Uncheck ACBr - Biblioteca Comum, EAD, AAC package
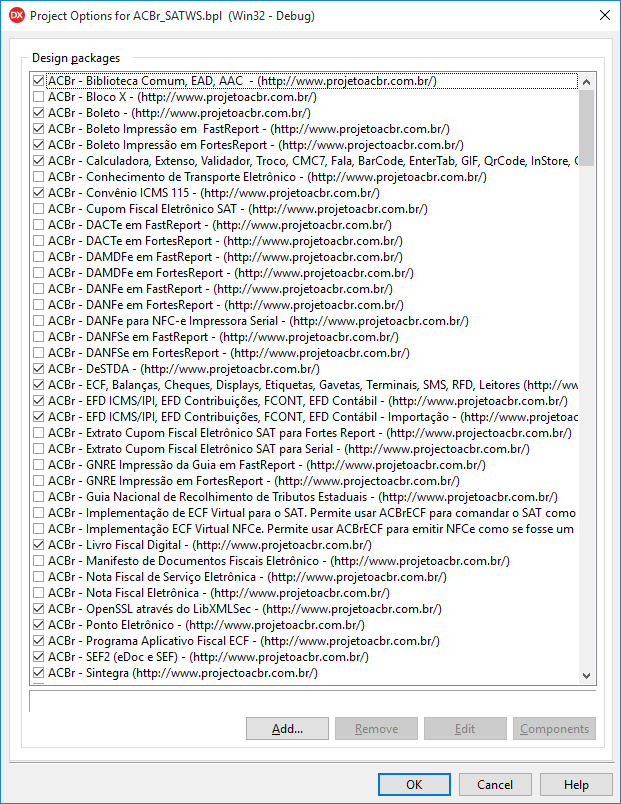The height and width of the screenshot is (804, 621). (x=38, y=81)
